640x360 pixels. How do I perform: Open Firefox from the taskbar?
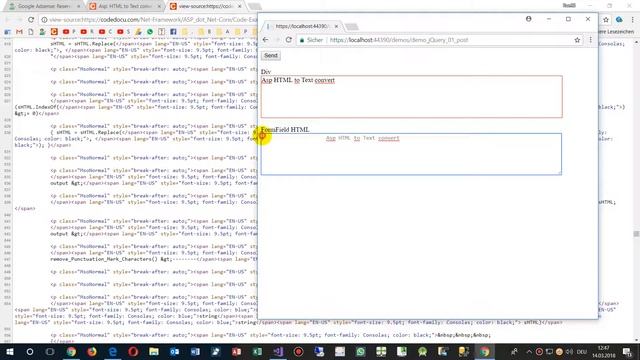click(x=92, y=351)
